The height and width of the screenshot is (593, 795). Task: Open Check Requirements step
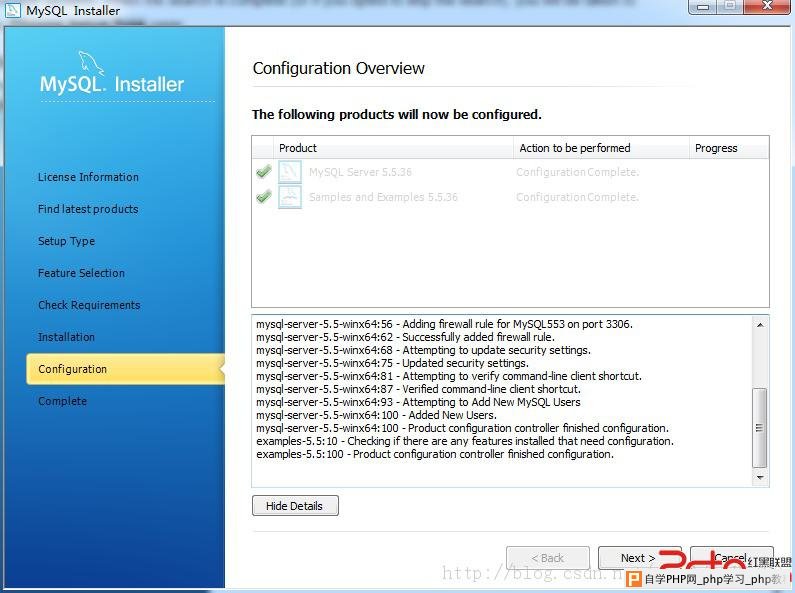(x=89, y=305)
